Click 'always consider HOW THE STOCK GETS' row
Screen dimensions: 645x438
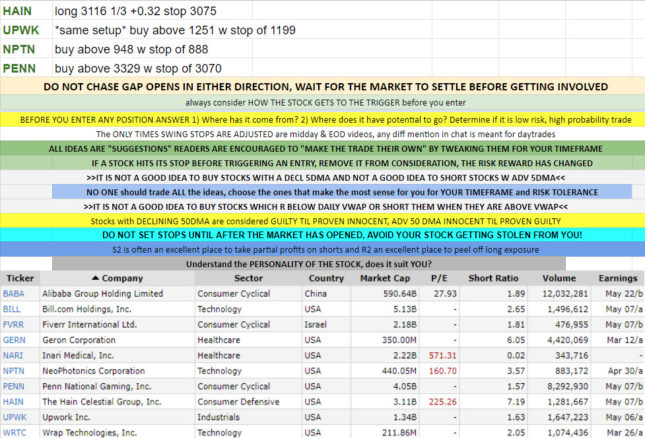click(x=322, y=103)
